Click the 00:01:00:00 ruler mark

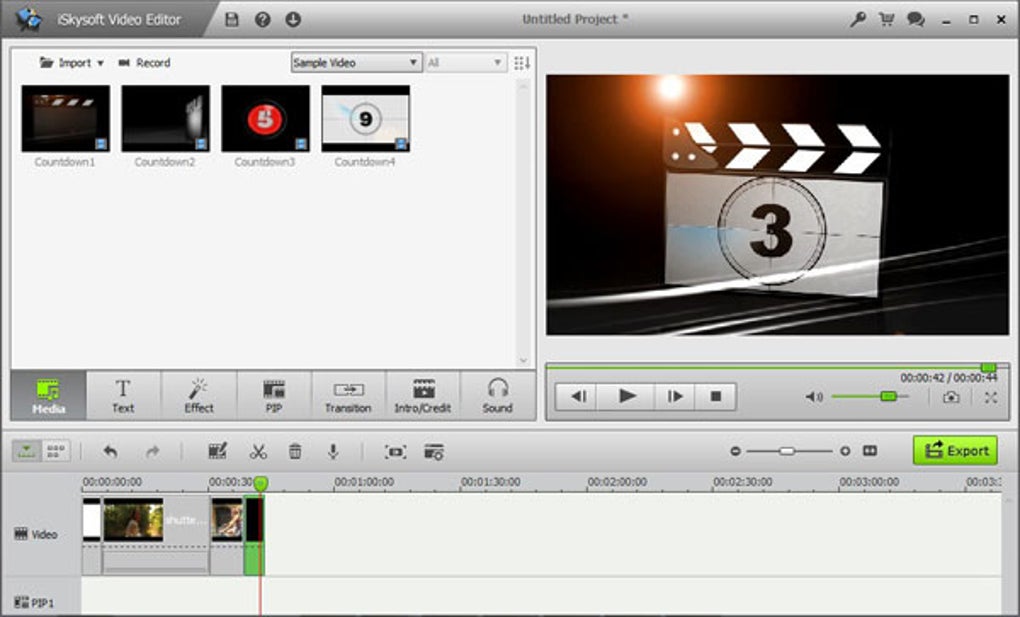click(x=364, y=482)
